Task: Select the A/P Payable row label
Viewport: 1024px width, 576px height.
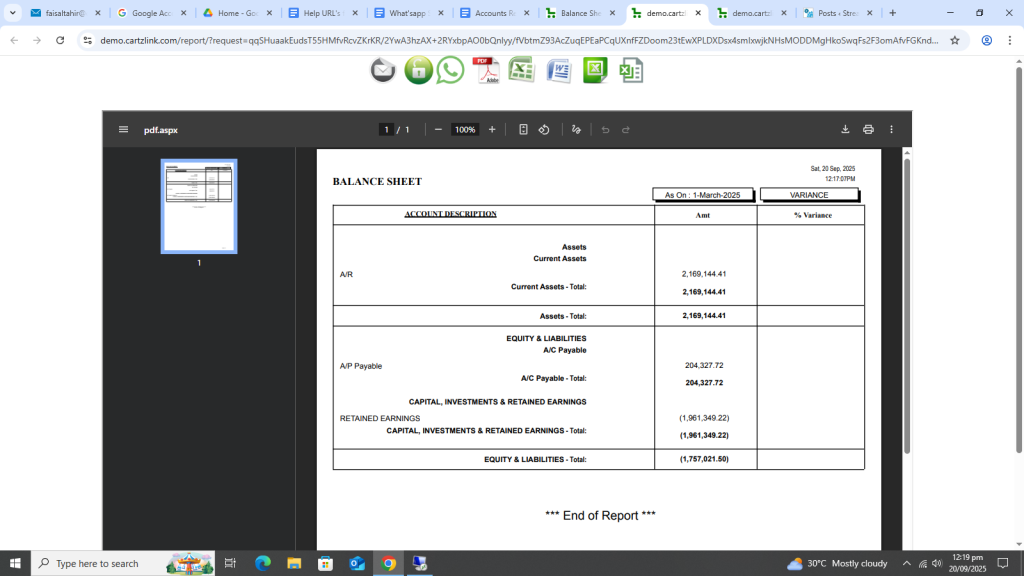Action: pos(360,366)
